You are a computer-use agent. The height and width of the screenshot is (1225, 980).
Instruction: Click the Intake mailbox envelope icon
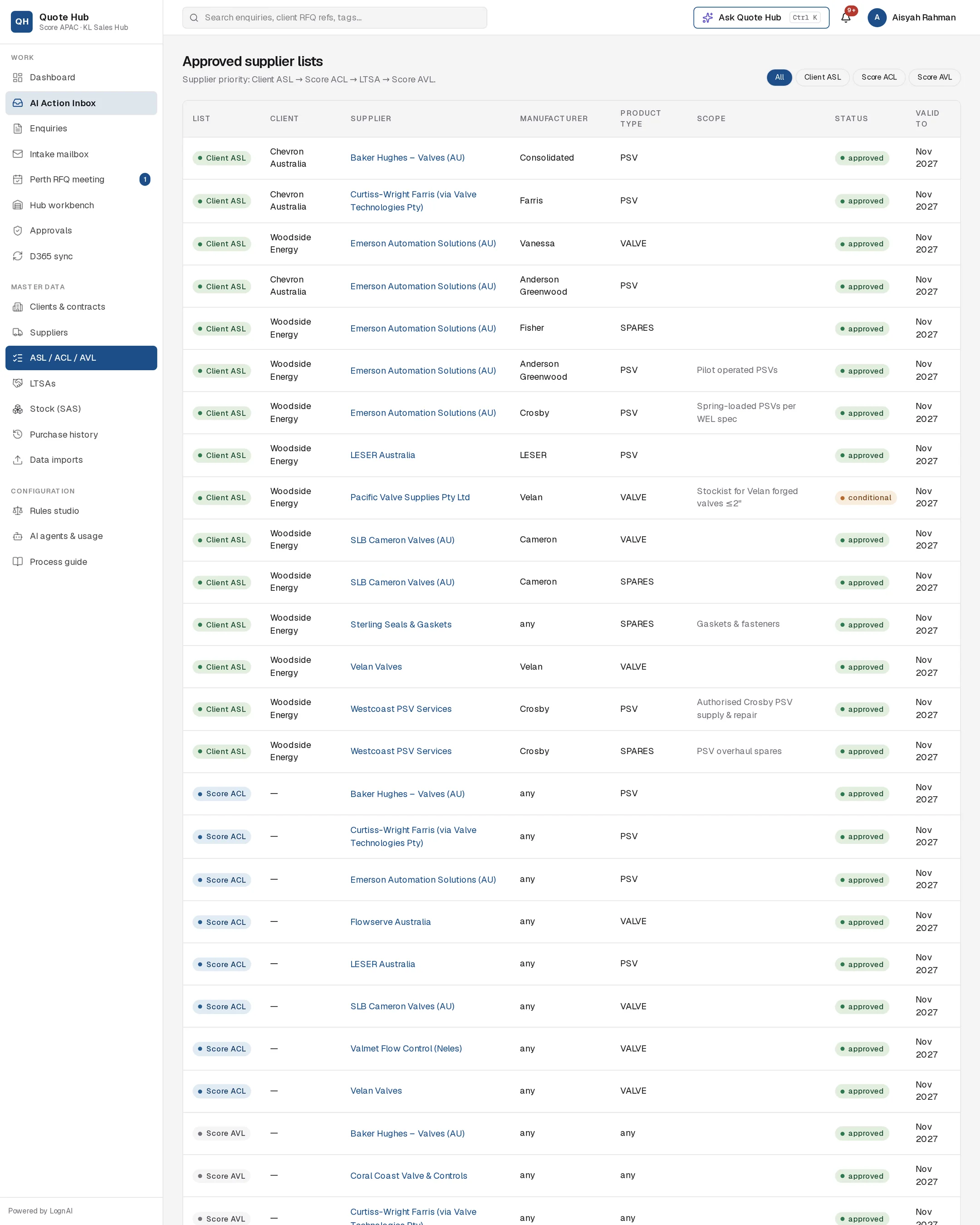point(18,154)
